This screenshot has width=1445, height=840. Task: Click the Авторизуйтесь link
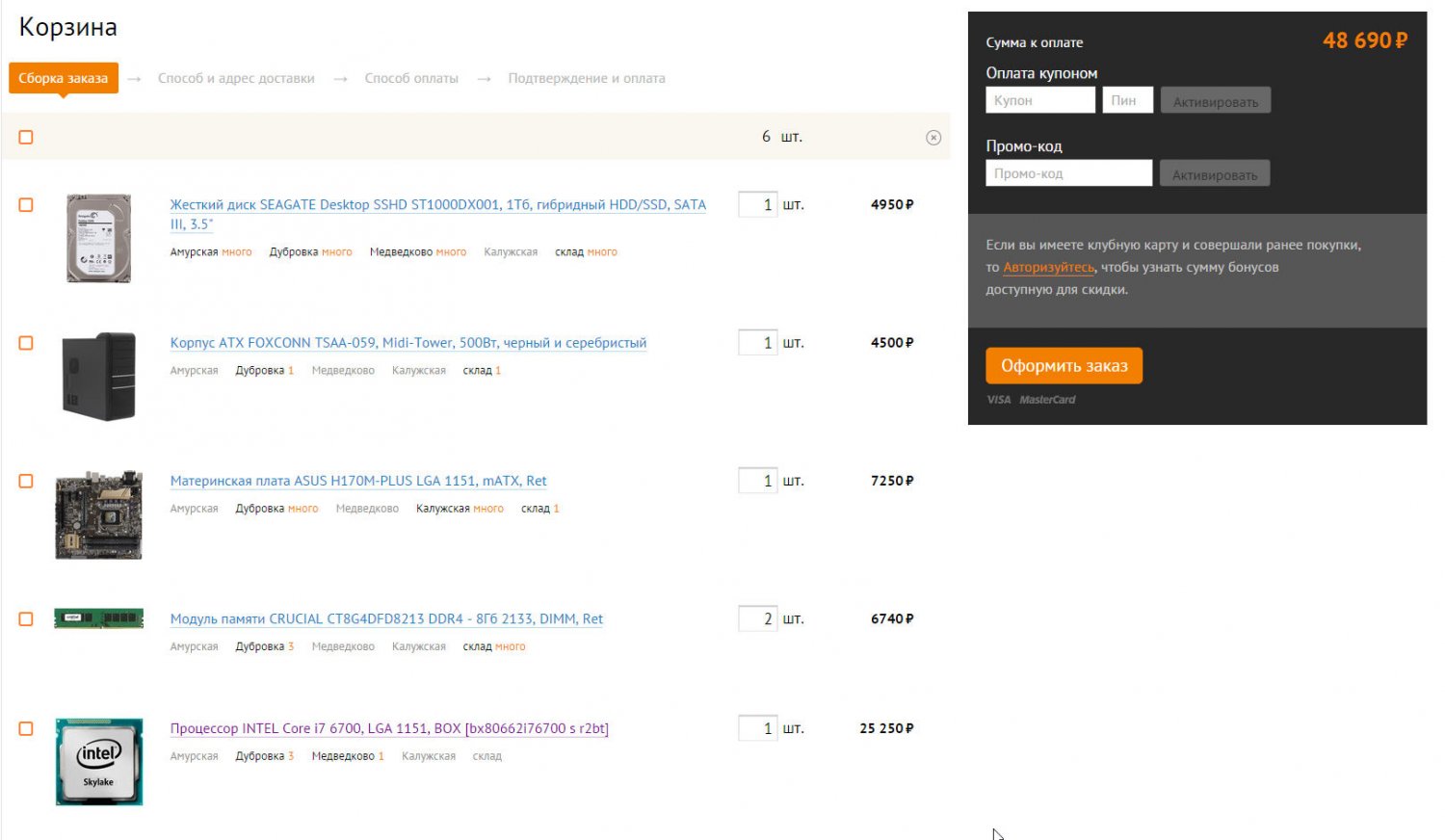pyautogui.click(x=1049, y=268)
